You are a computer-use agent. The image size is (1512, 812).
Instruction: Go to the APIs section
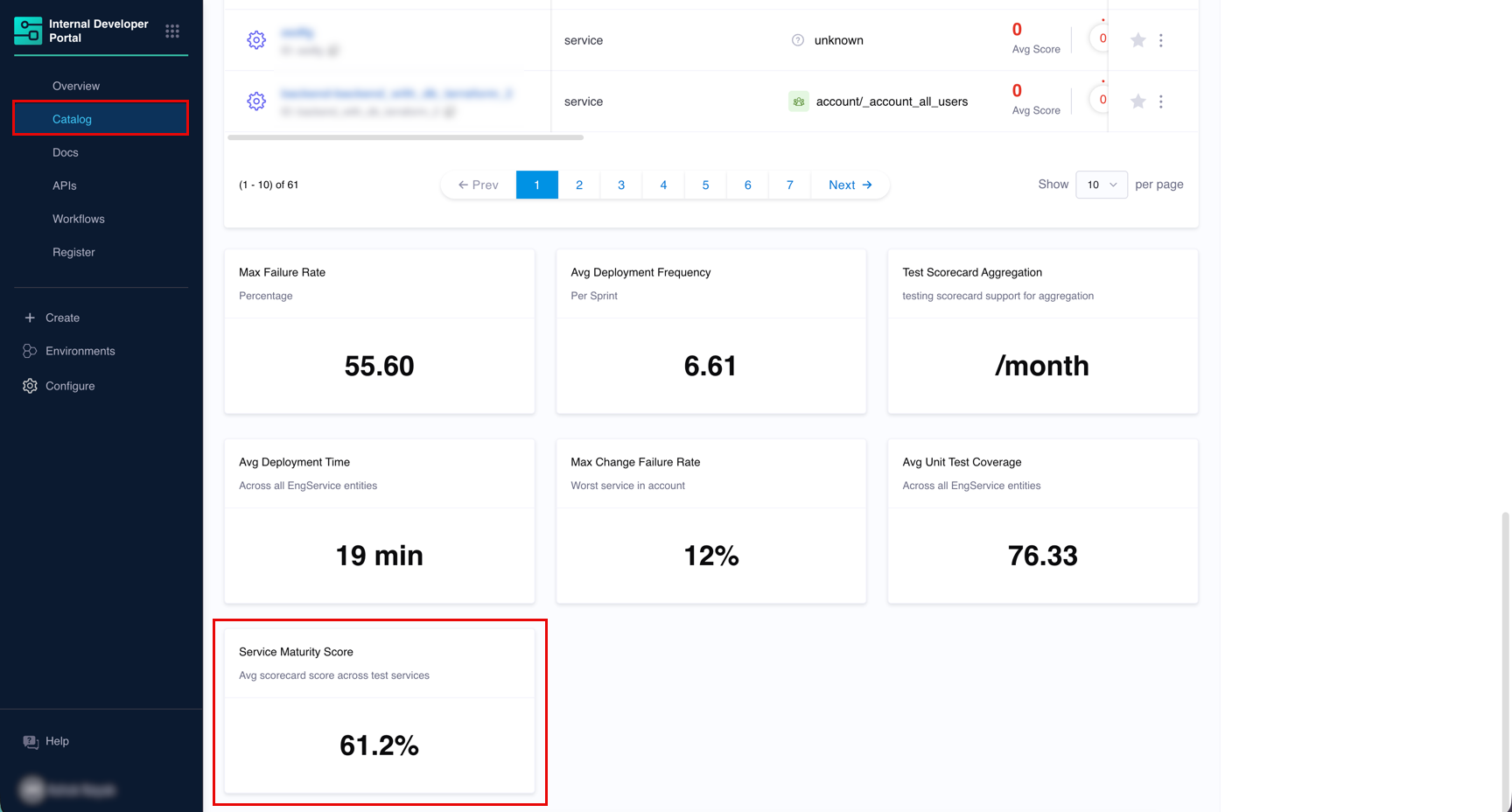point(65,185)
